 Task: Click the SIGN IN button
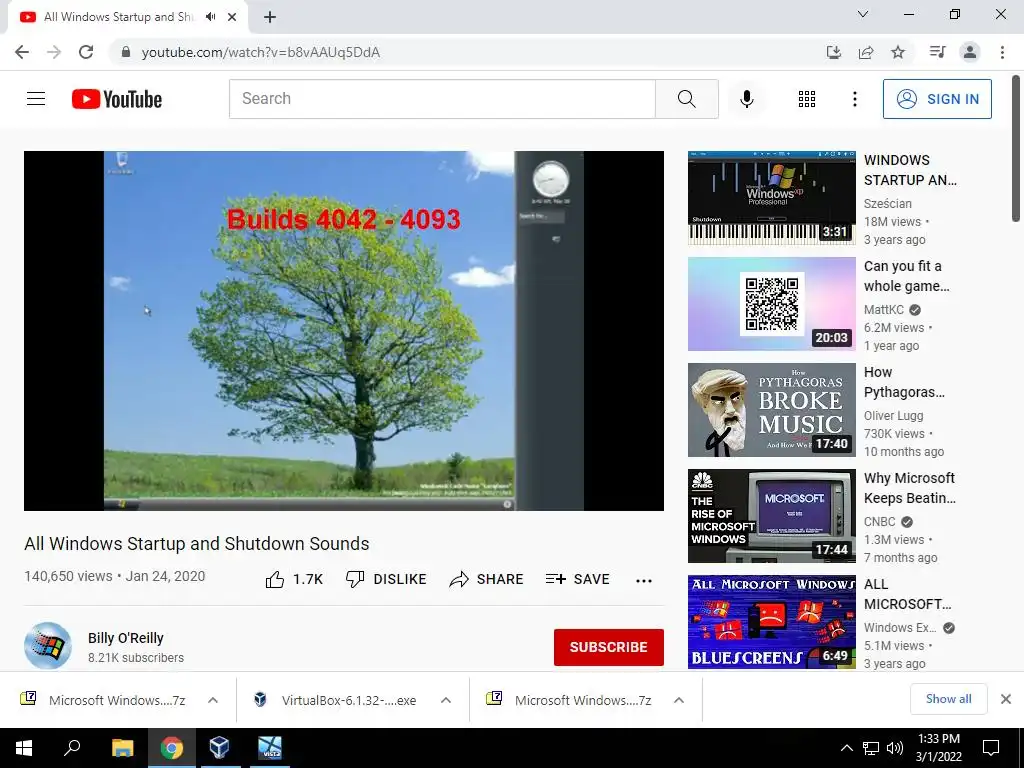click(x=937, y=99)
